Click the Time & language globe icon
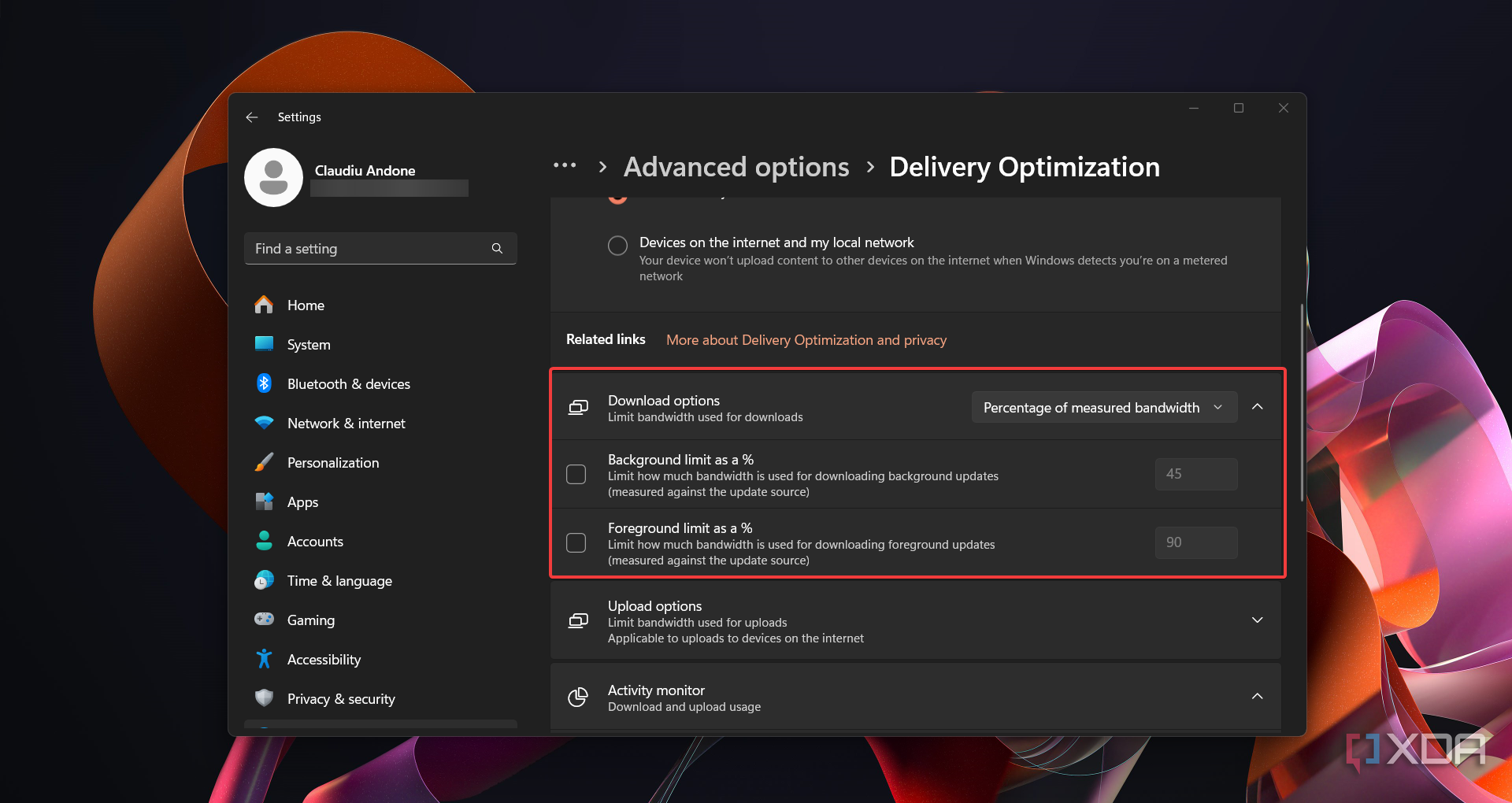This screenshot has height=803, width=1512. pyautogui.click(x=264, y=580)
